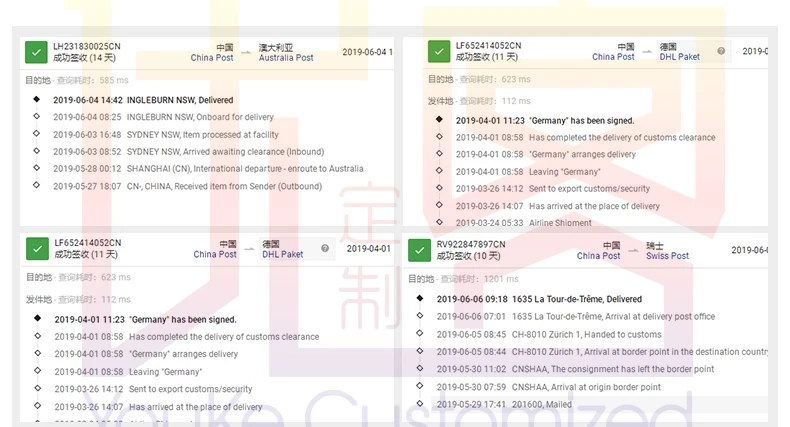Click row 2019-05-29 17:41 201600, Mailed
This screenshot has width=790, height=427.
504,404
